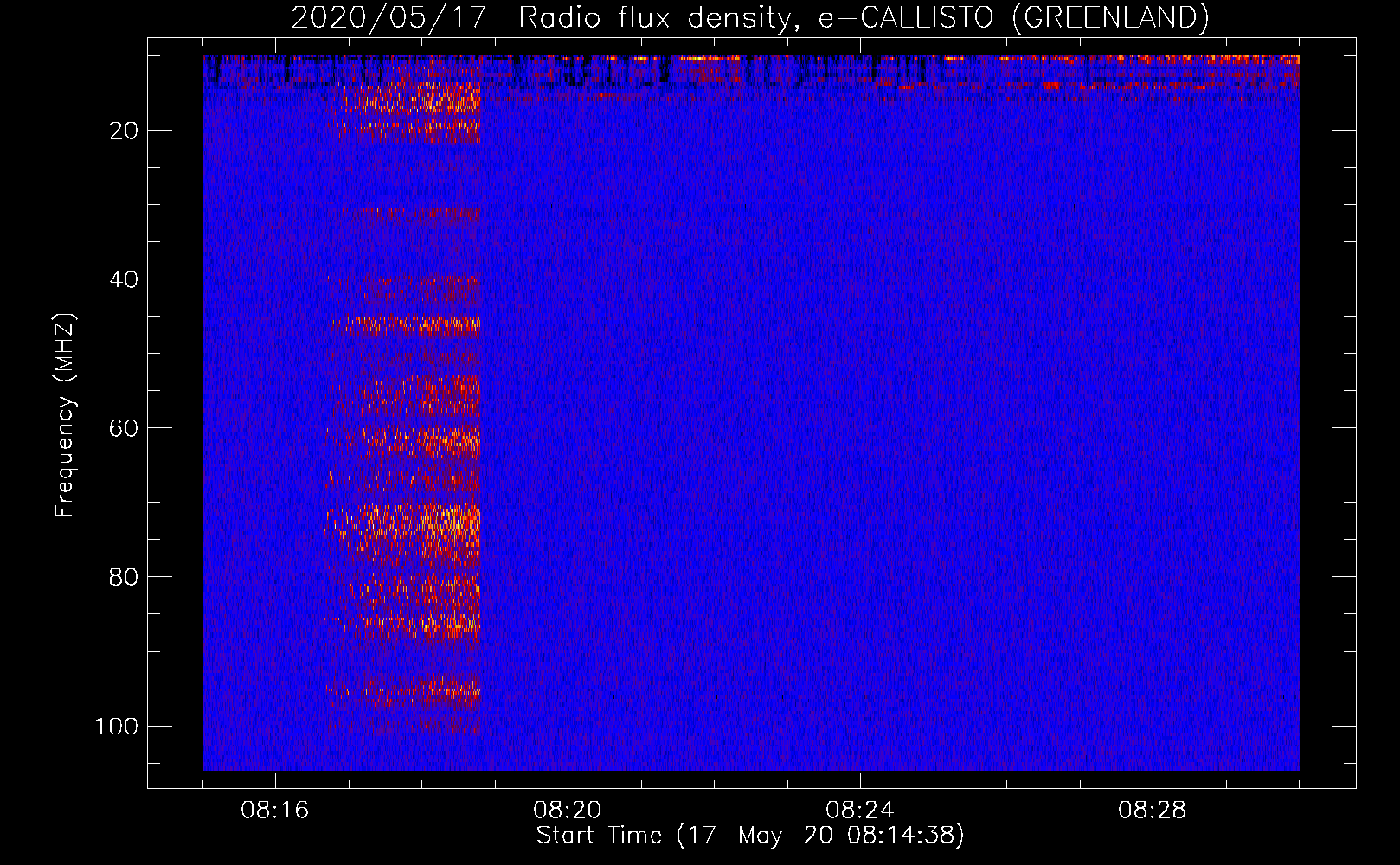1400x865 pixels.
Task: Click the y-axis tick label '20'
Action: pyautogui.click(x=124, y=131)
